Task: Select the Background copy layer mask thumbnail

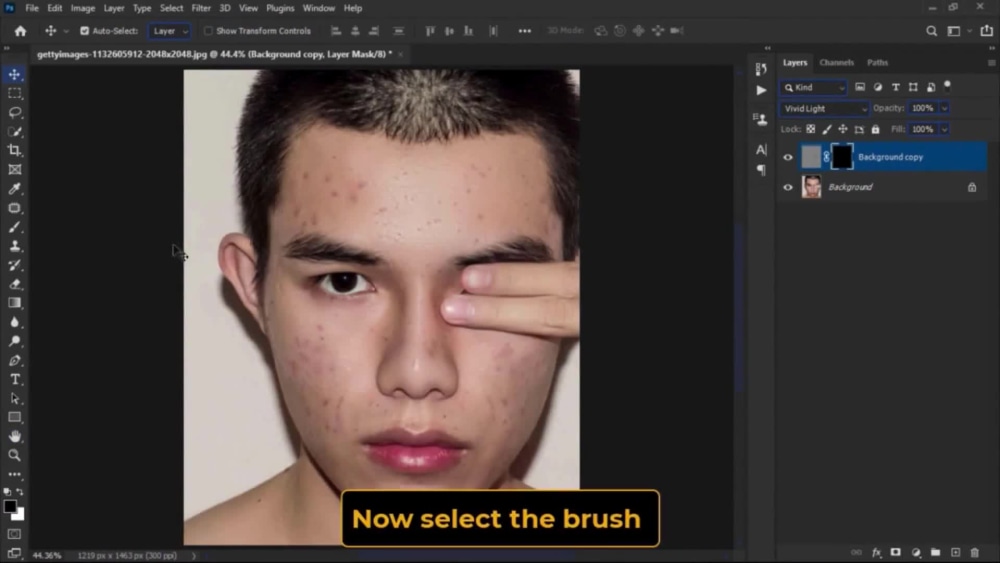Action: (841, 157)
